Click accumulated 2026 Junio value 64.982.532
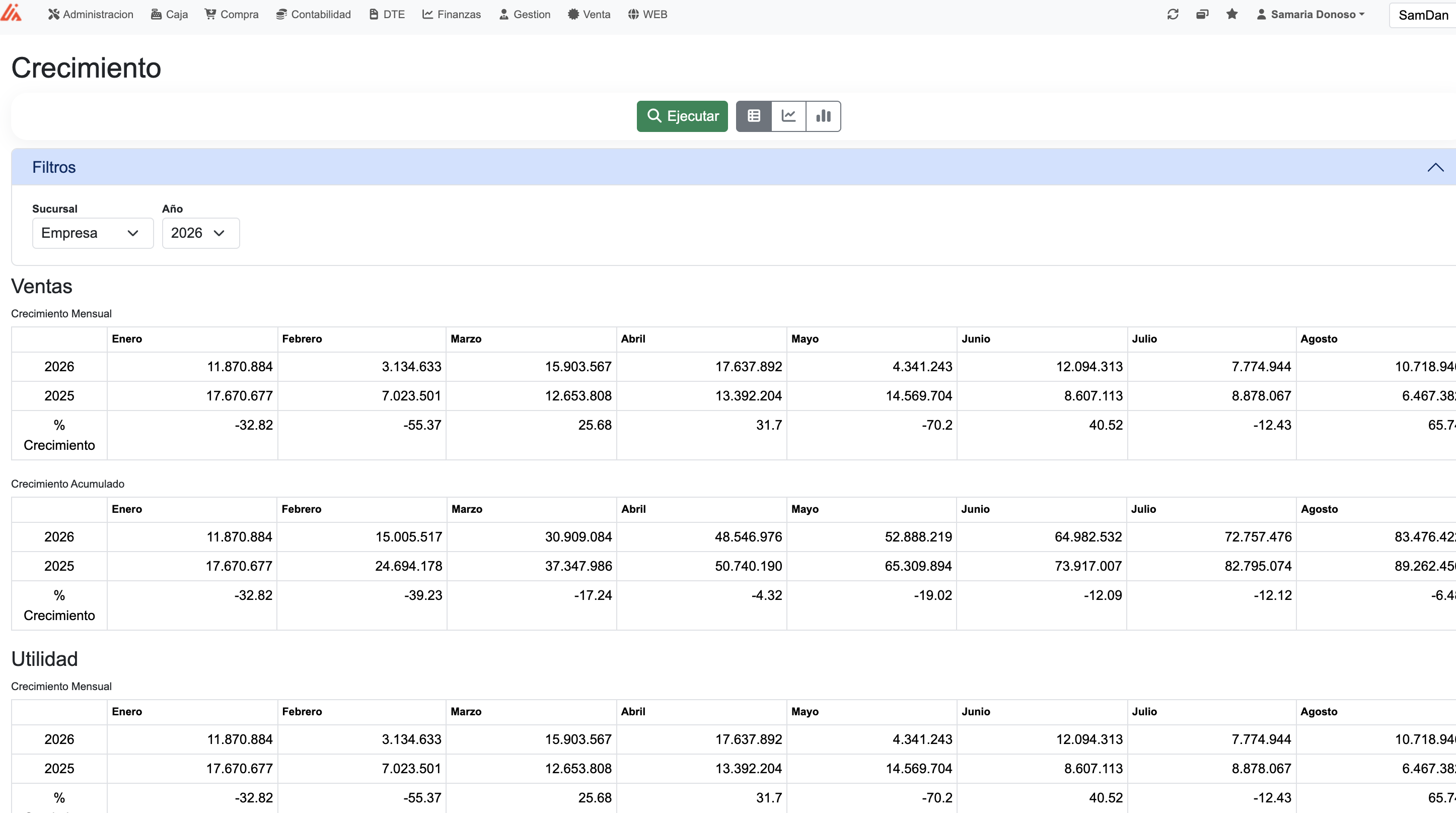 coord(1088,536)
